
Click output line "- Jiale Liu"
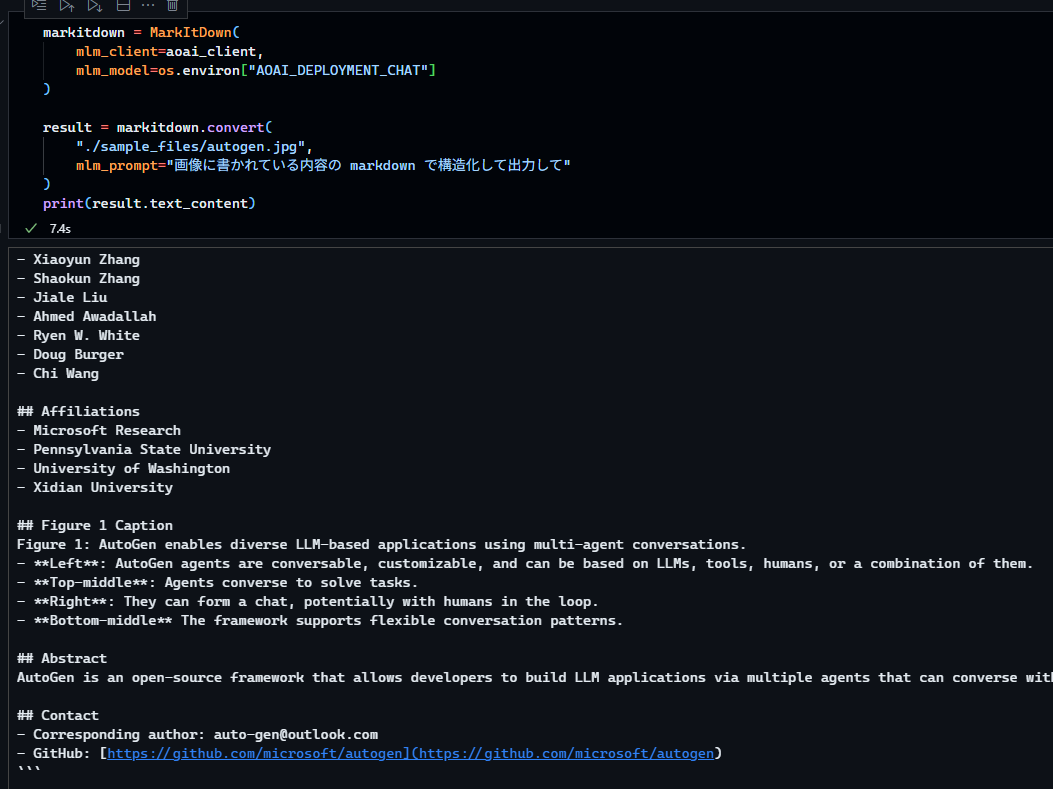62,297
